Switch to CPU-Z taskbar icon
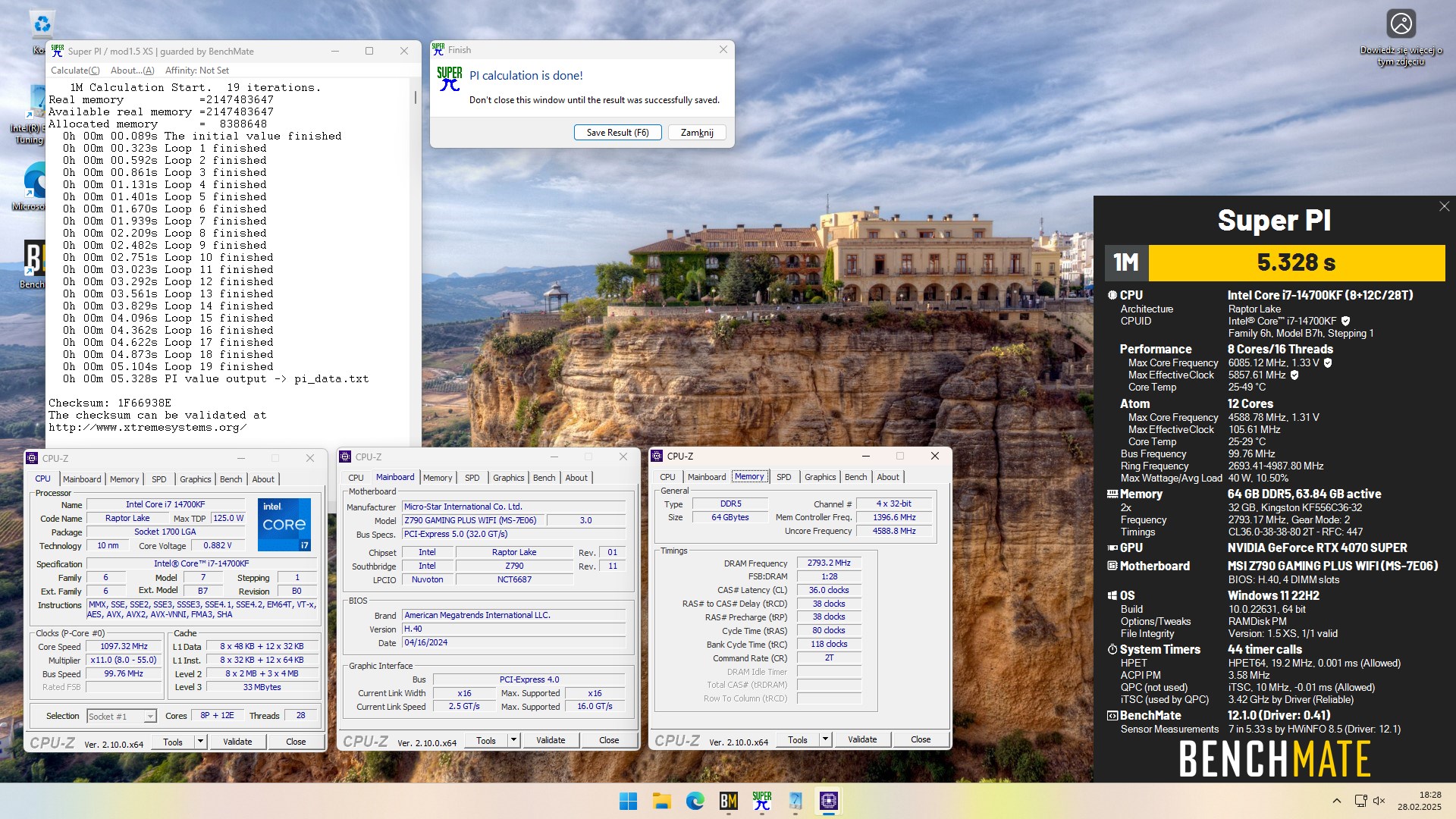1456x819 pixels. coord(828,801)
